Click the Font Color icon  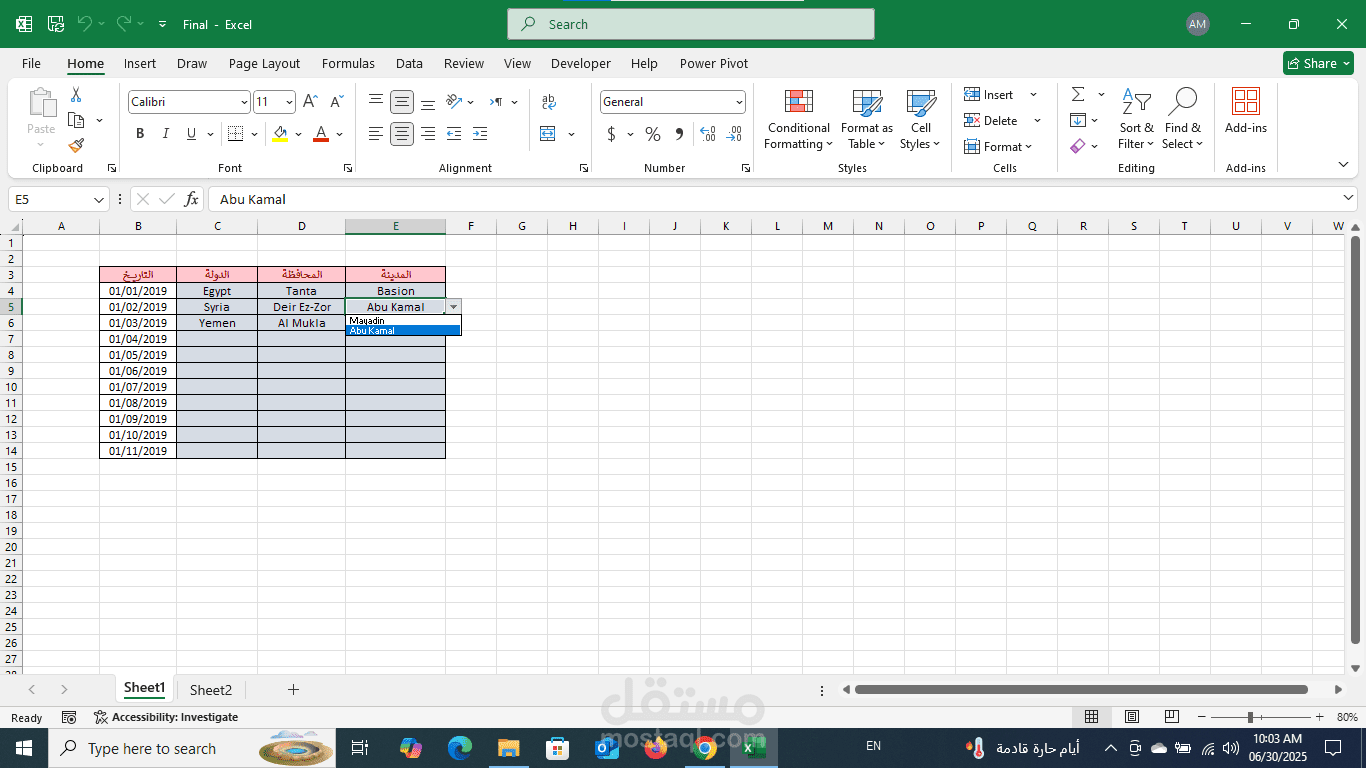point(321,134)
